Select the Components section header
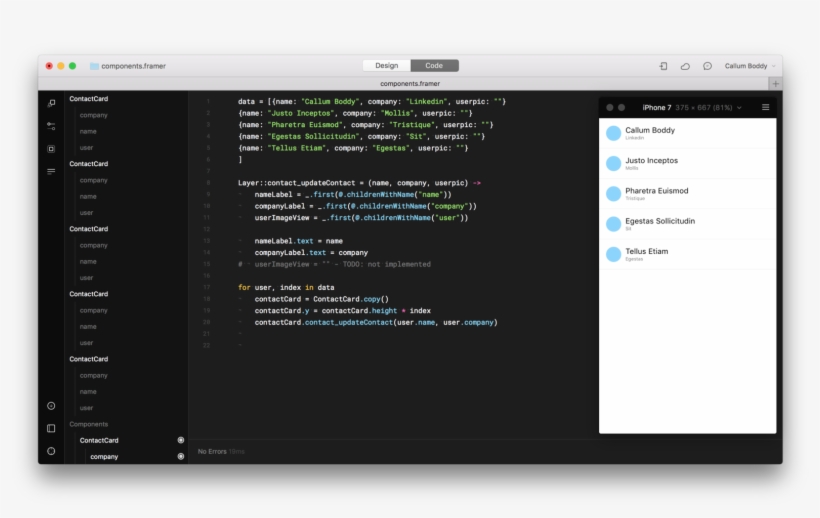This screenshot has height=518, width=820. click(x=88, y=424)
